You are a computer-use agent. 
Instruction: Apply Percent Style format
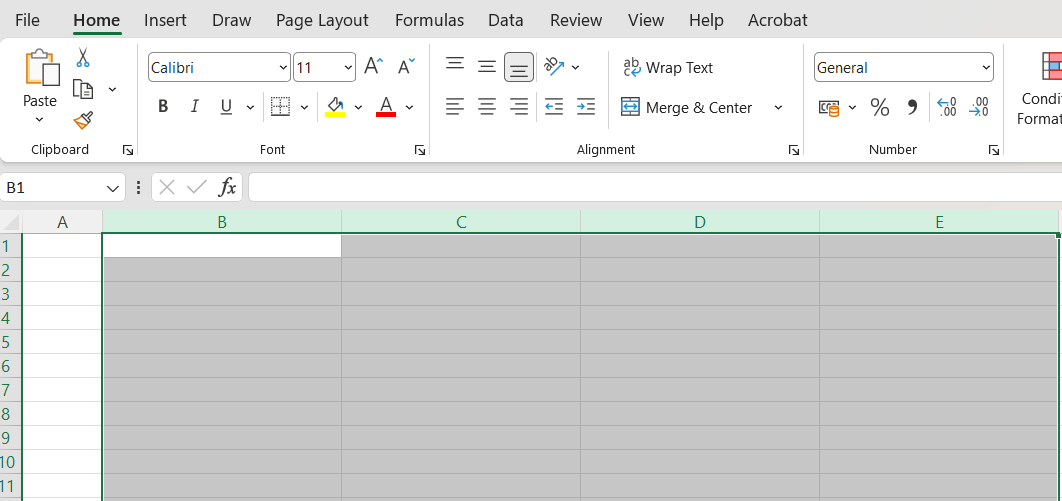pyautogui.click(x=880, y=107)
